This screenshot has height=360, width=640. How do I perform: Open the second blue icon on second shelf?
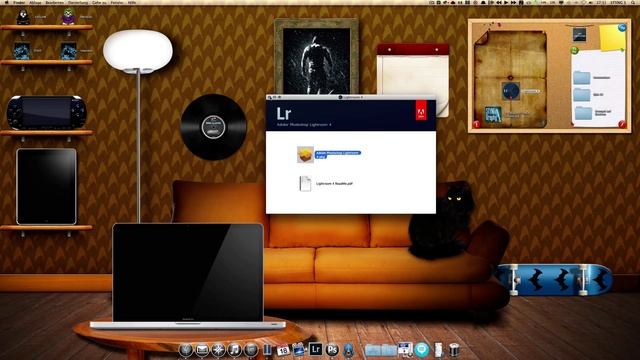click(x=68, y=51)
